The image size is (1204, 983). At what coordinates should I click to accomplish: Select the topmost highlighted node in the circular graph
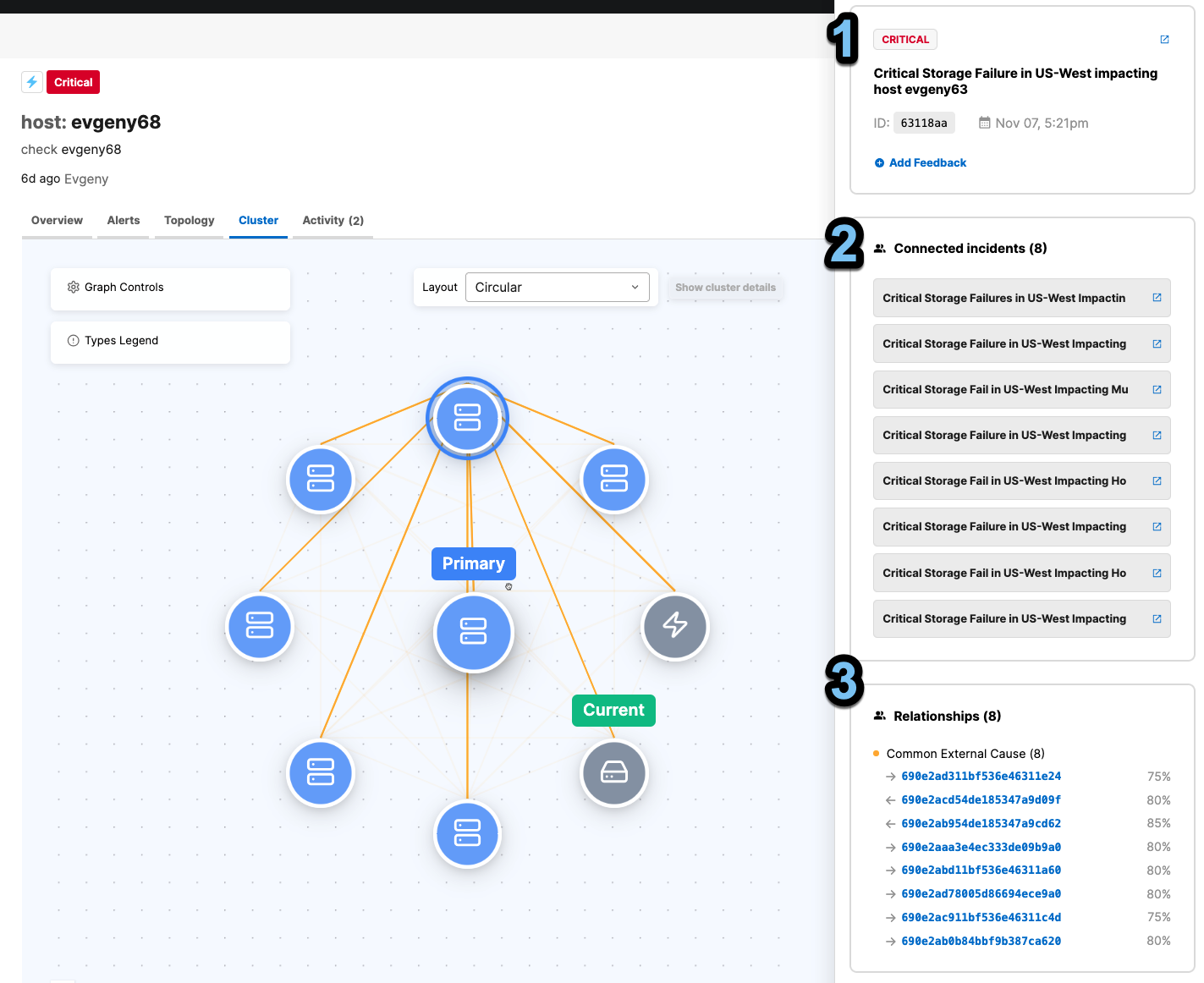[x=467, y=418]
